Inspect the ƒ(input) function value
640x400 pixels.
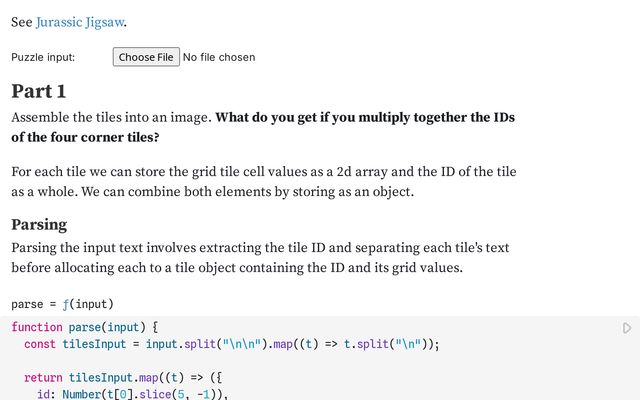[x=85, y=304]
